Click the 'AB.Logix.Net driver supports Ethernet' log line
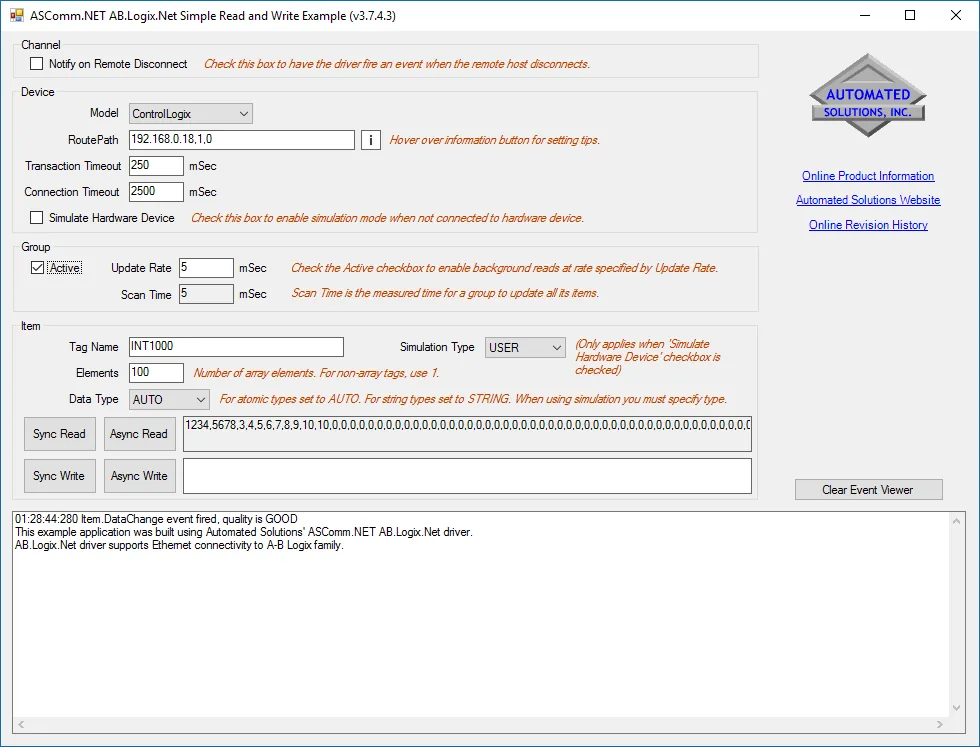 point(179,545)
